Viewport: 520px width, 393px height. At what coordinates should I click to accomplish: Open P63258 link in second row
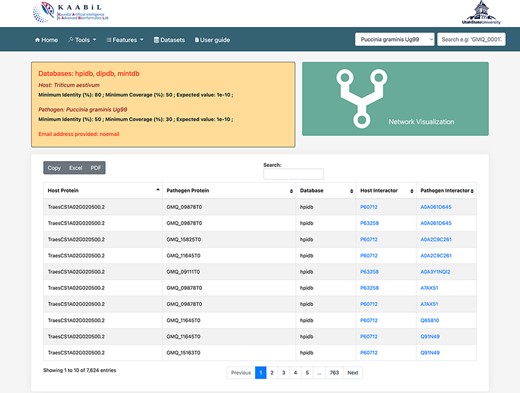pos(369,223)
